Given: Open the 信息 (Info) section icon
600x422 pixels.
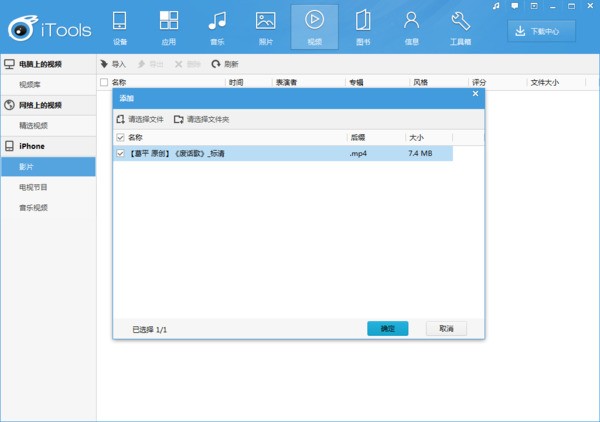Looking at the screenshot, I should [x=411, y=27].
